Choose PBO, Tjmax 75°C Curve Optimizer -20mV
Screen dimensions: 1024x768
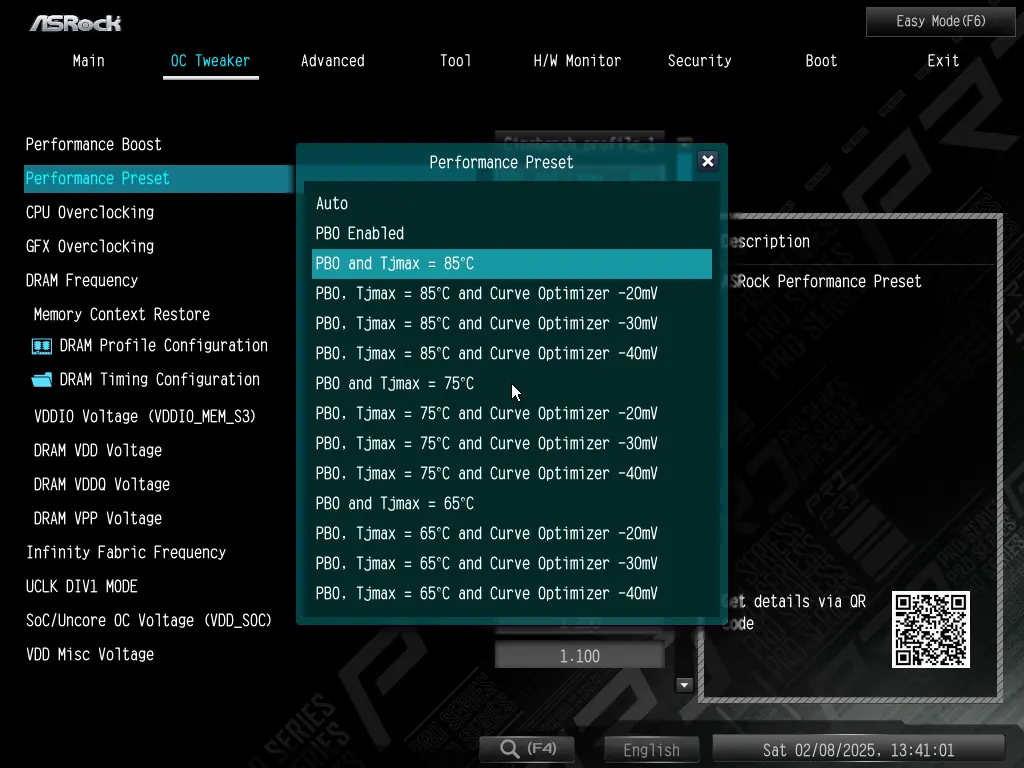coord(511,414)
